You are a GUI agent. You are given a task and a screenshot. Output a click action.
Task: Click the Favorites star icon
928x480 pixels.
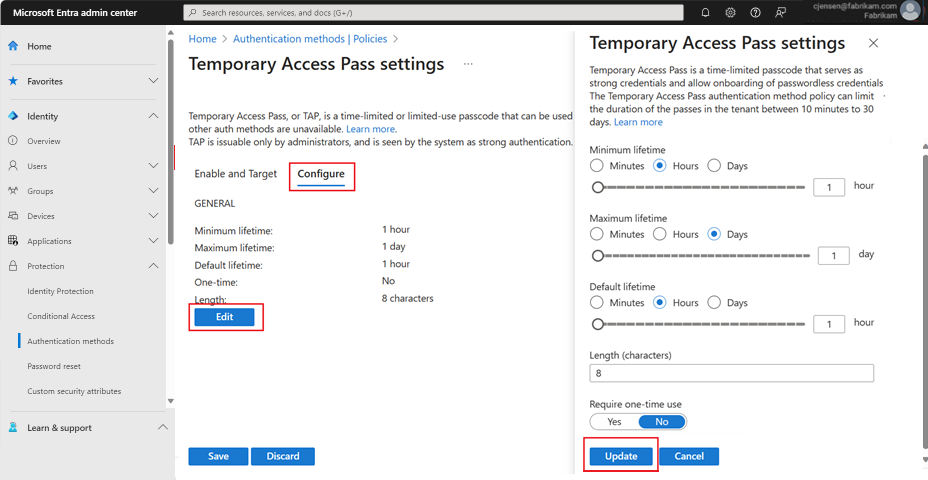pos(13,81)
